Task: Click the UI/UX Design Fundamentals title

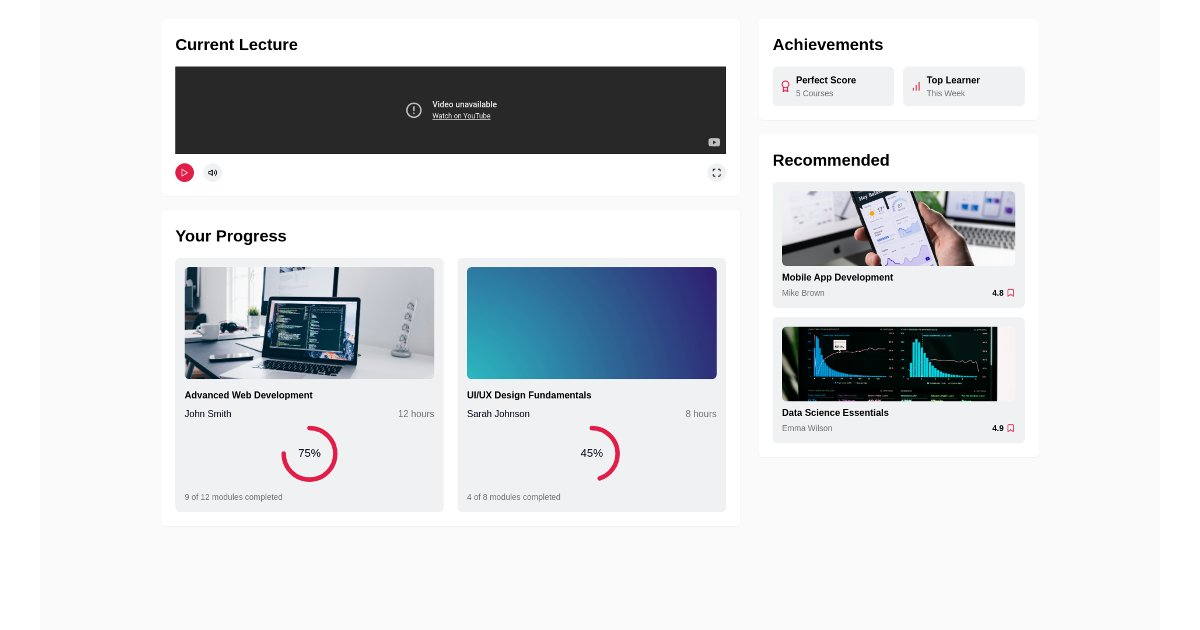Action: tap(529, 395)
